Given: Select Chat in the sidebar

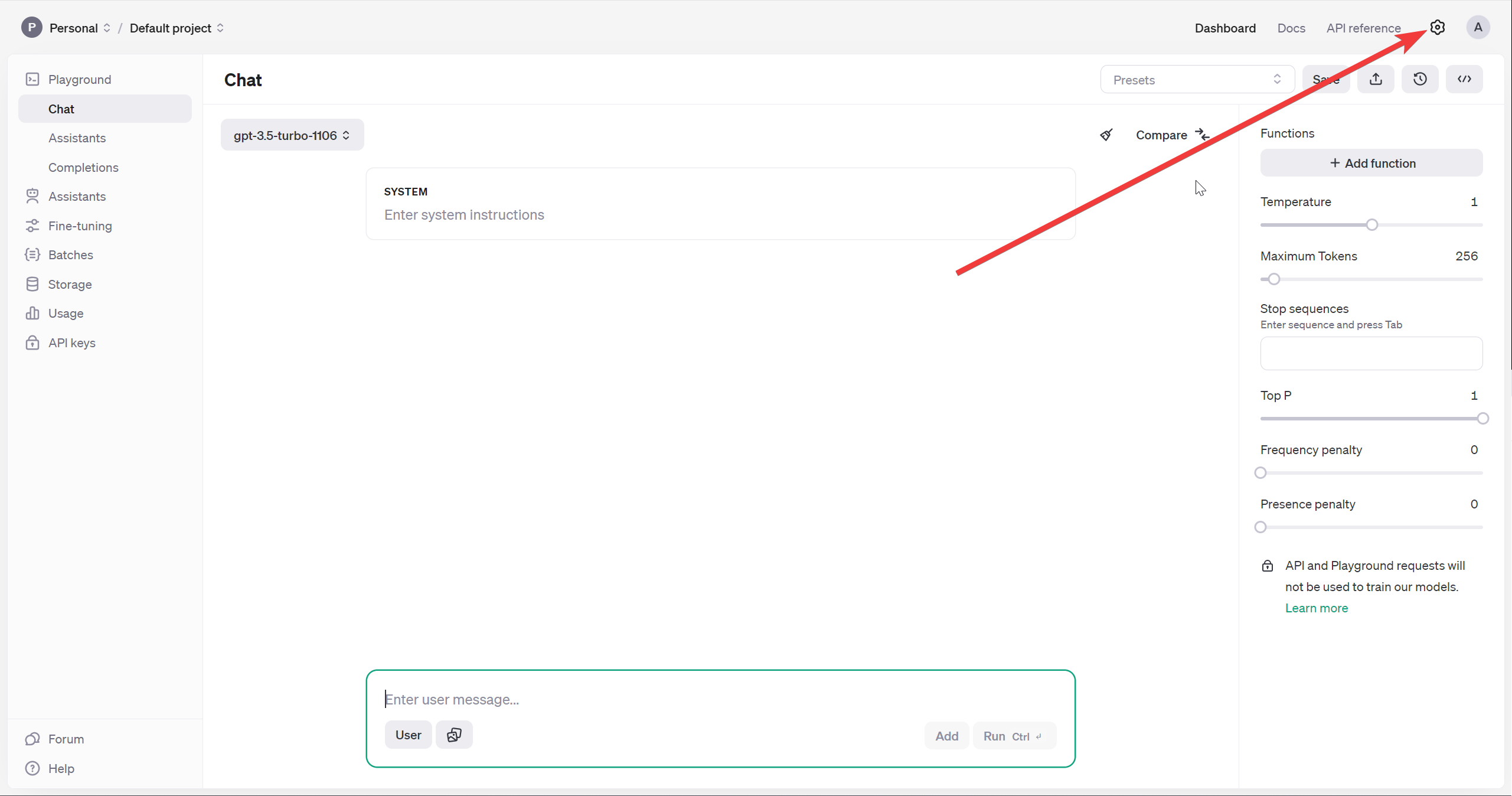Looking at the screenshot, I should pyautogui.click(x=105, y=109).
